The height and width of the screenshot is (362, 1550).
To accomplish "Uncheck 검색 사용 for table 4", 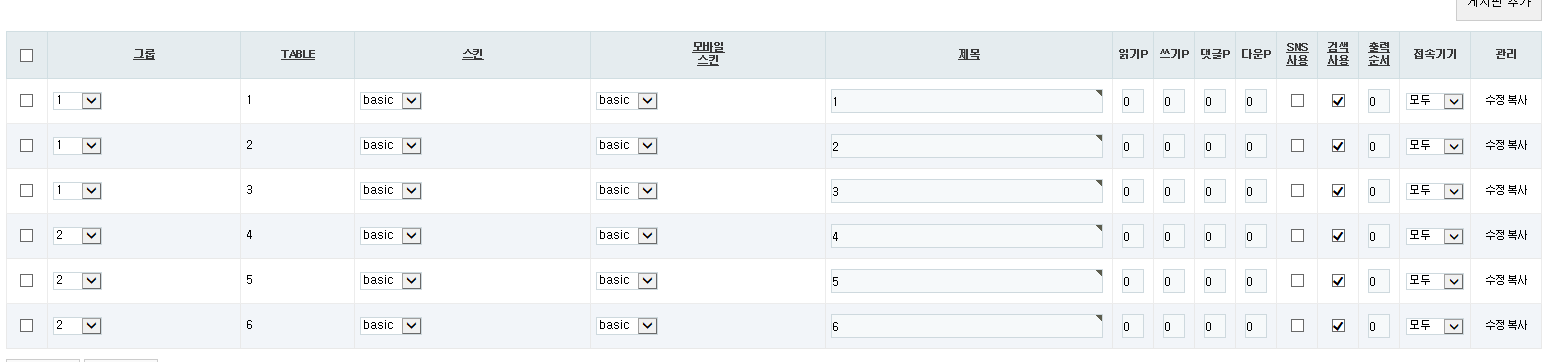I will point(1338,236).
